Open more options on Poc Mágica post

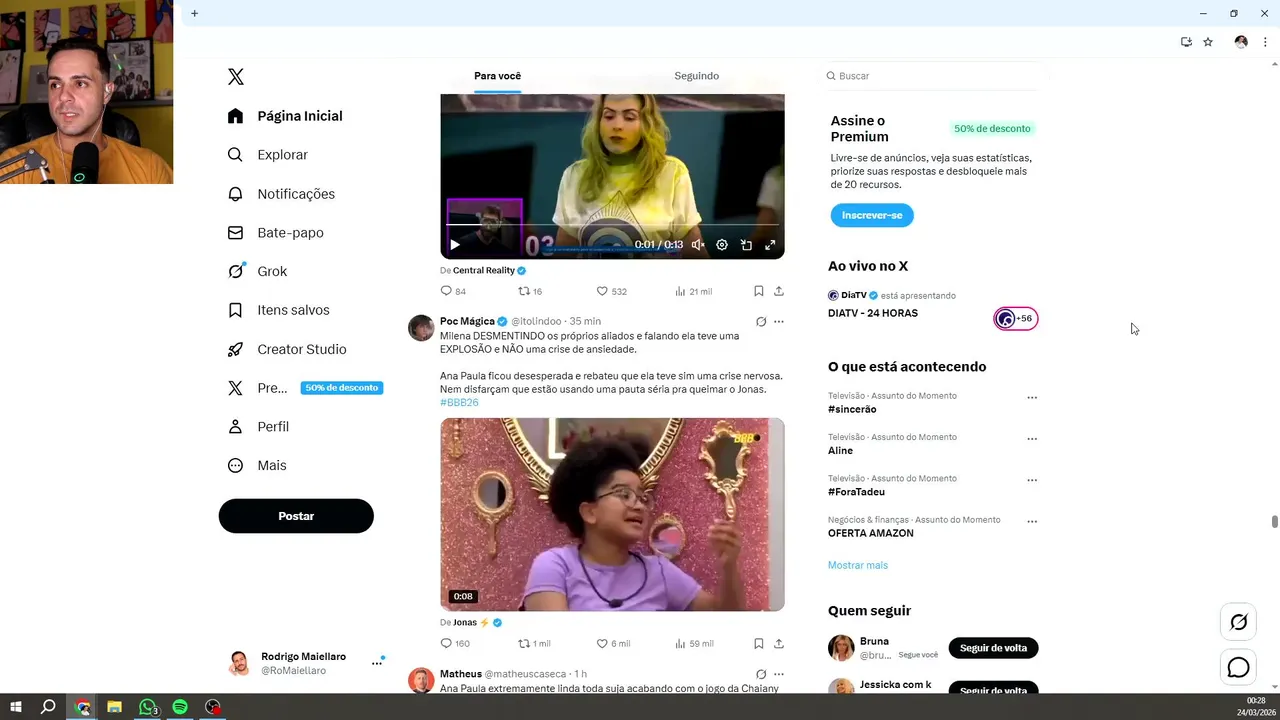click(779, 322)
